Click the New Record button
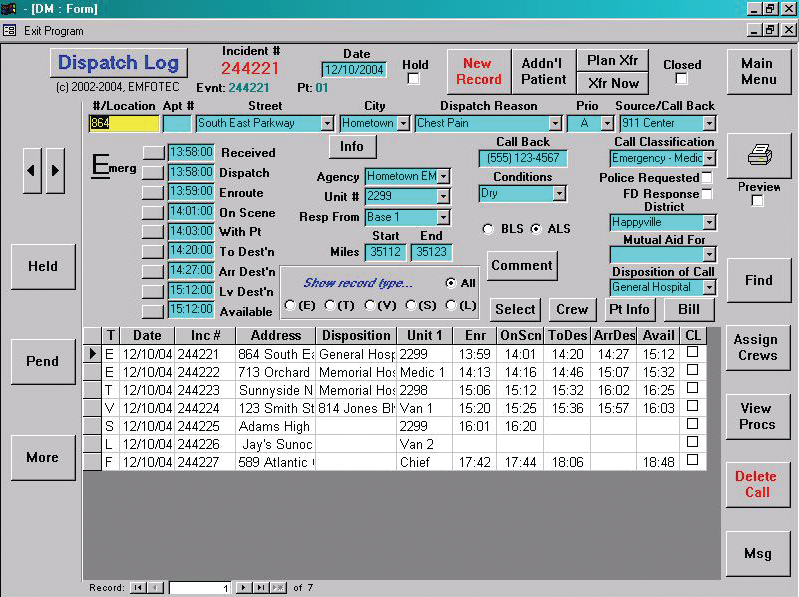 pyautogui.click(x=477, y=71)
